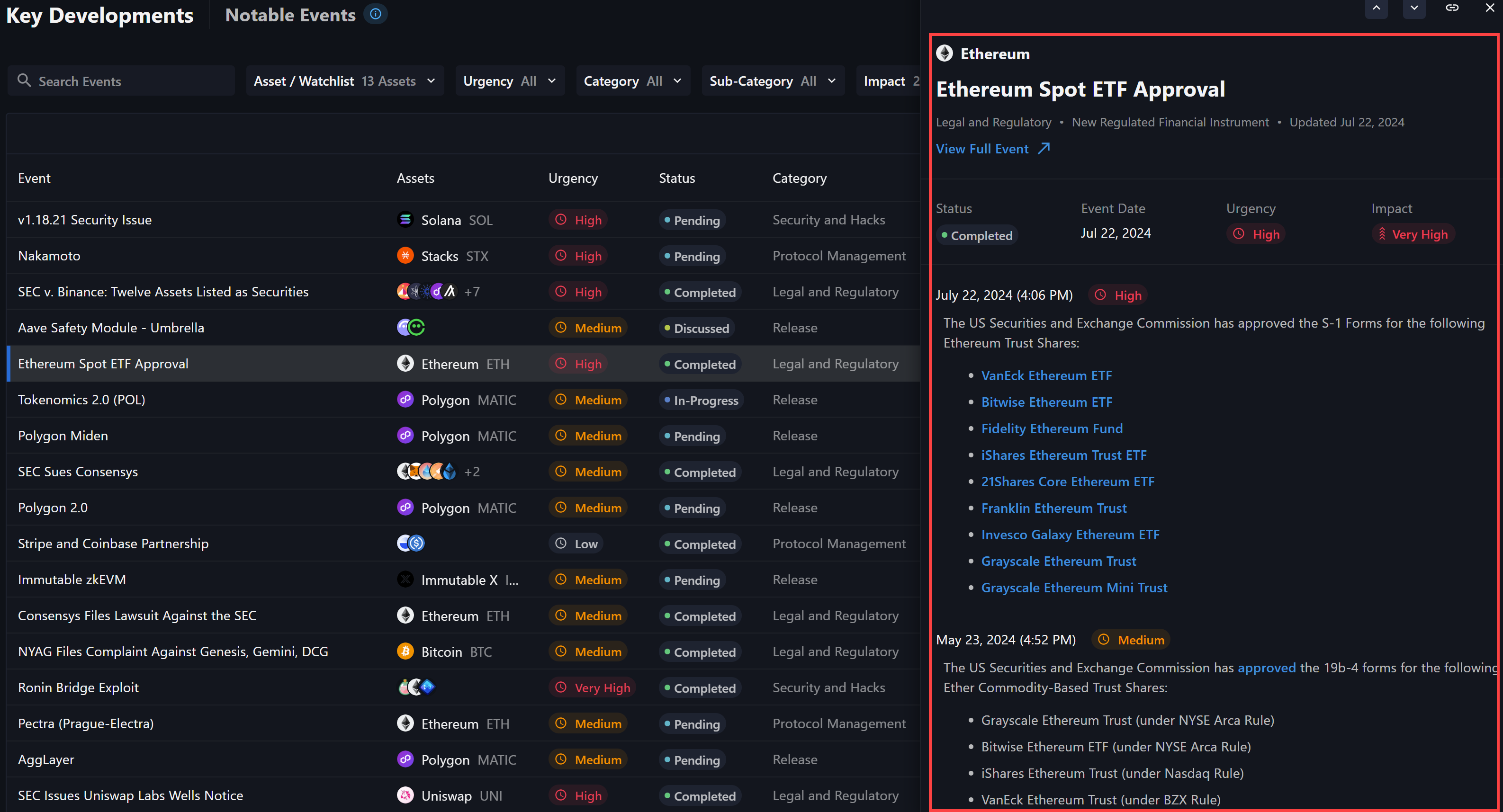
Task: Select the Nakamoto event row
Action: click(x=463, y=256)
